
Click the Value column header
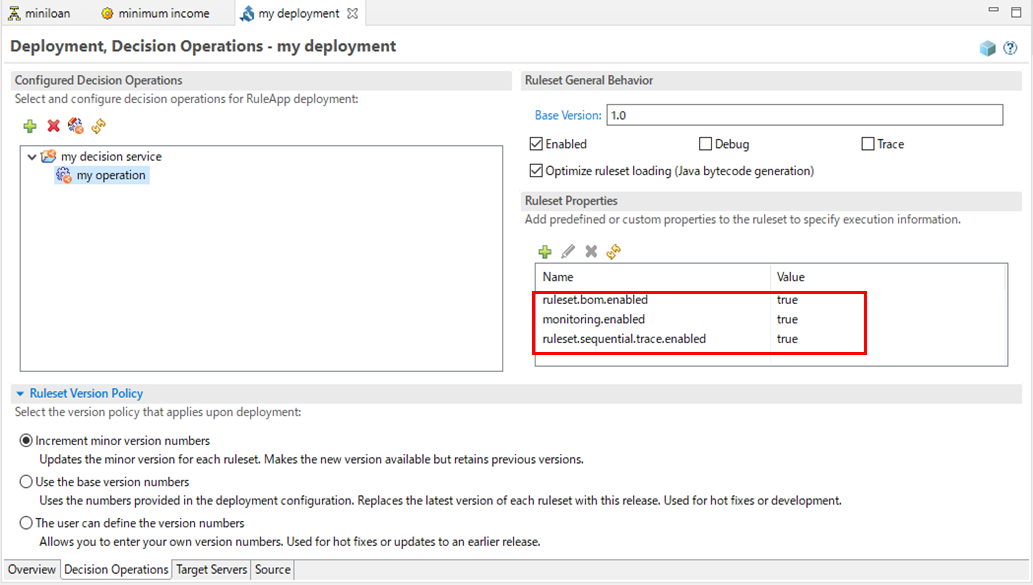[x=888, y=277]
